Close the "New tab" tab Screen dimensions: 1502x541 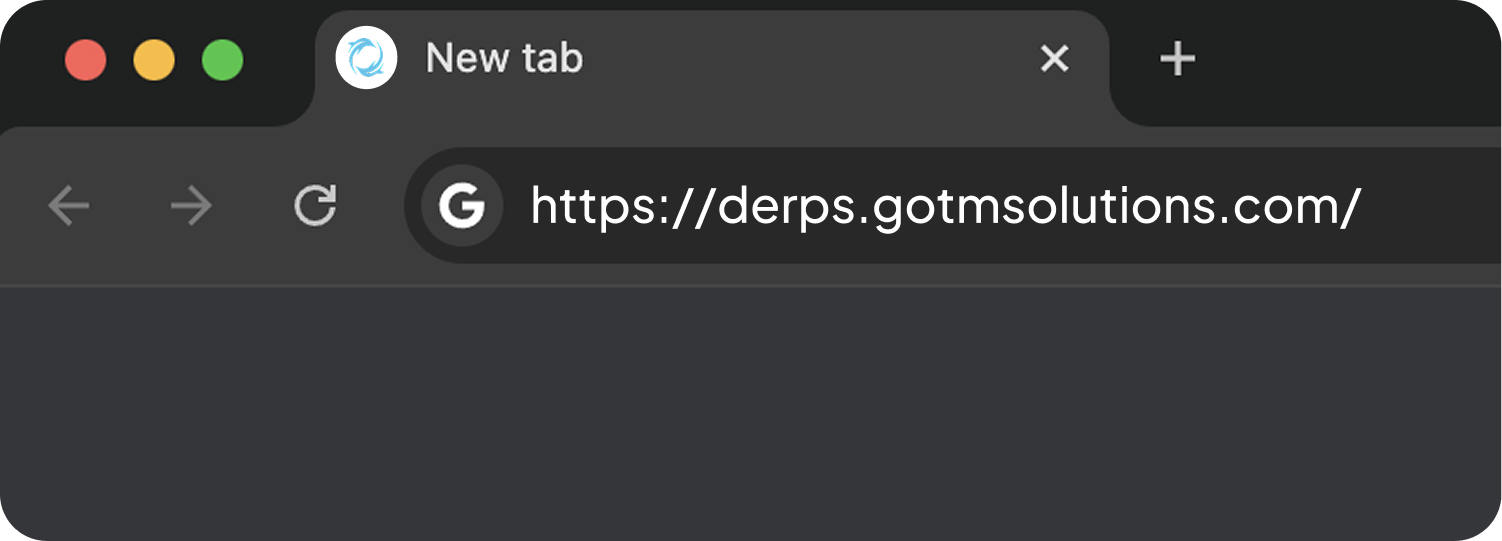pos(1054,59)
